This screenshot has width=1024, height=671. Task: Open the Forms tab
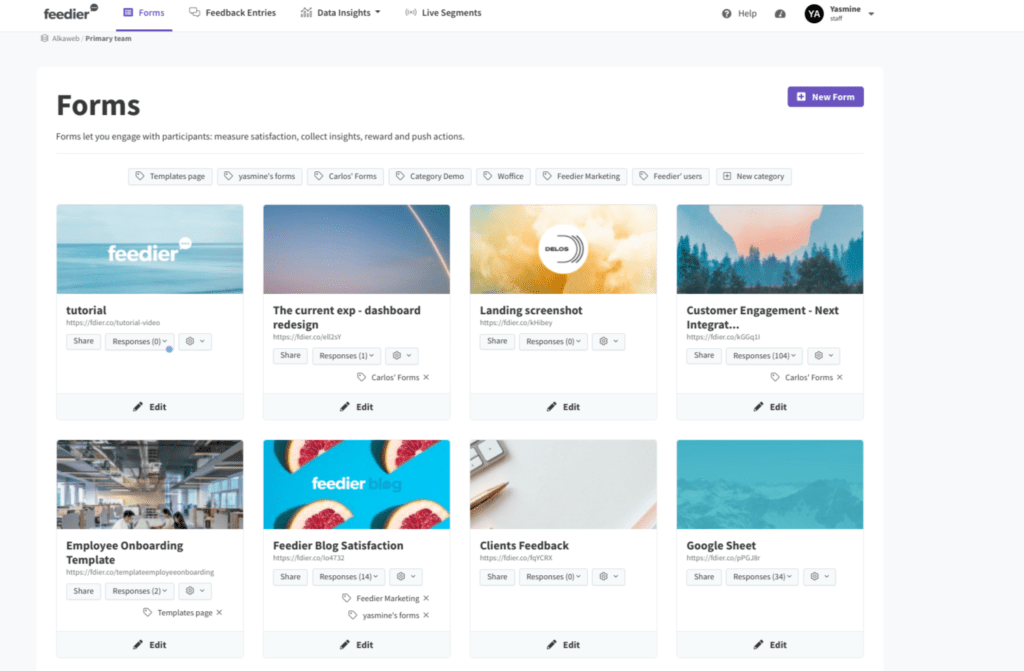point(144,13)
